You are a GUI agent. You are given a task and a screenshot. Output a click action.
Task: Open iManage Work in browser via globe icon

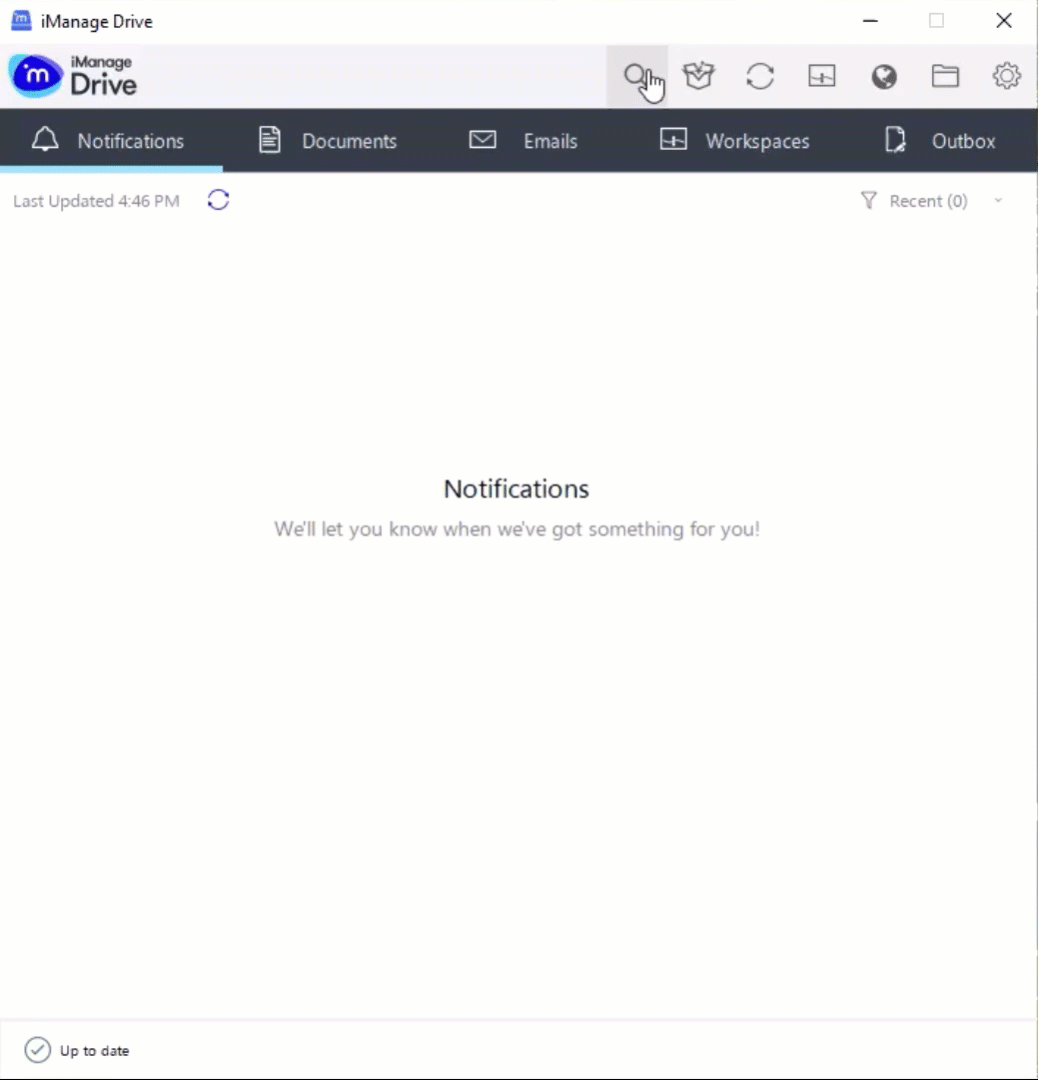point(883,76)
